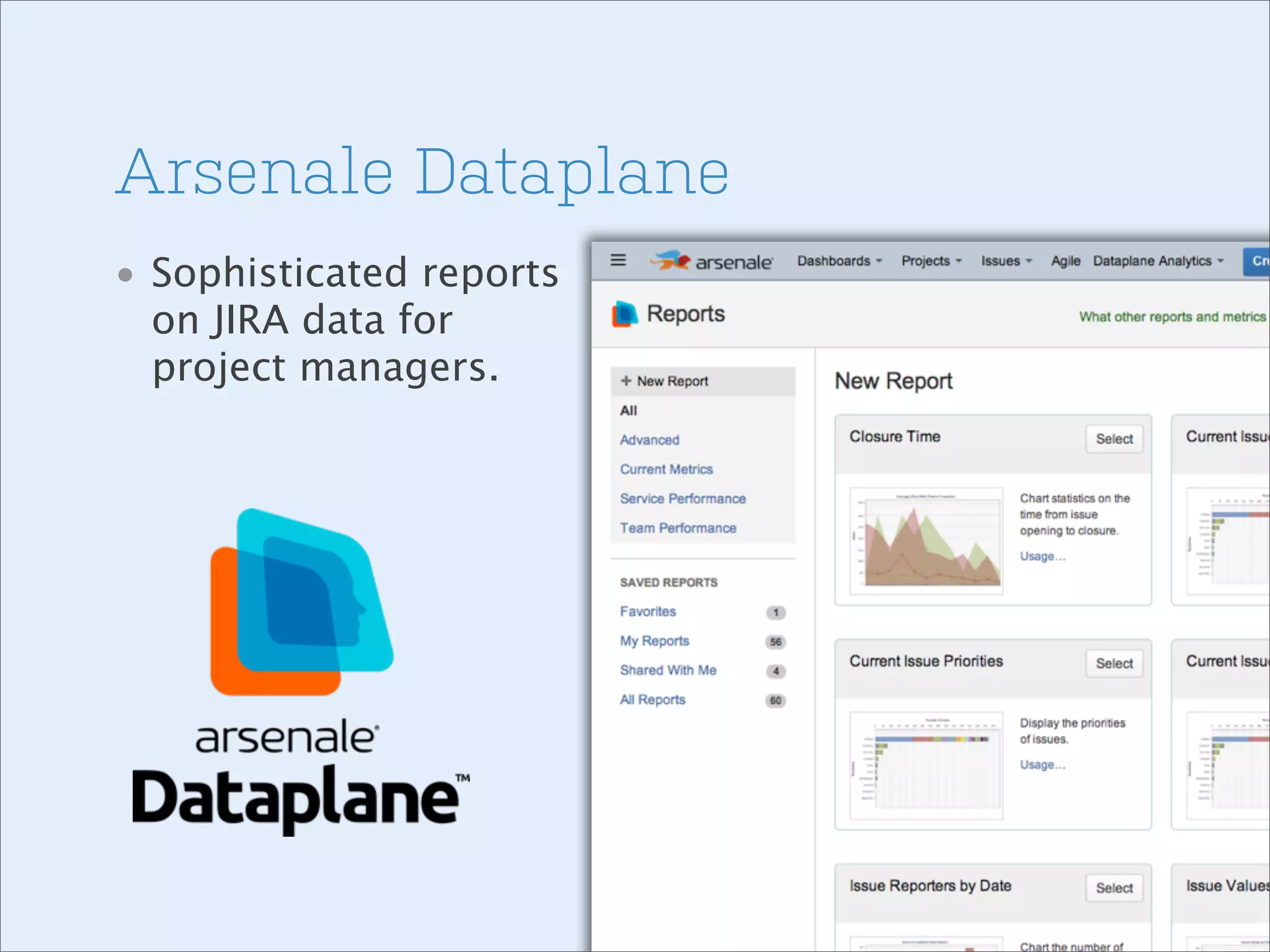The width and height of the screenshot is (1270, 952).
Task: Open Usage link for Current Issue Priorities
Action: pyautogui.click(x=1042, y=765)
